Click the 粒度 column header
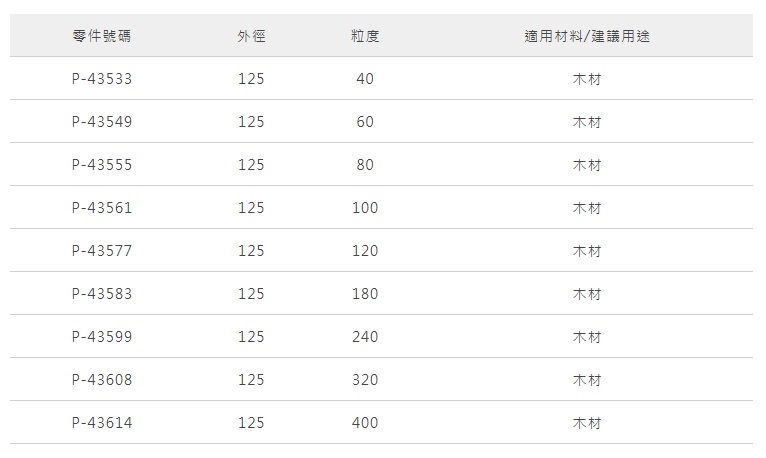 (365, 36)
